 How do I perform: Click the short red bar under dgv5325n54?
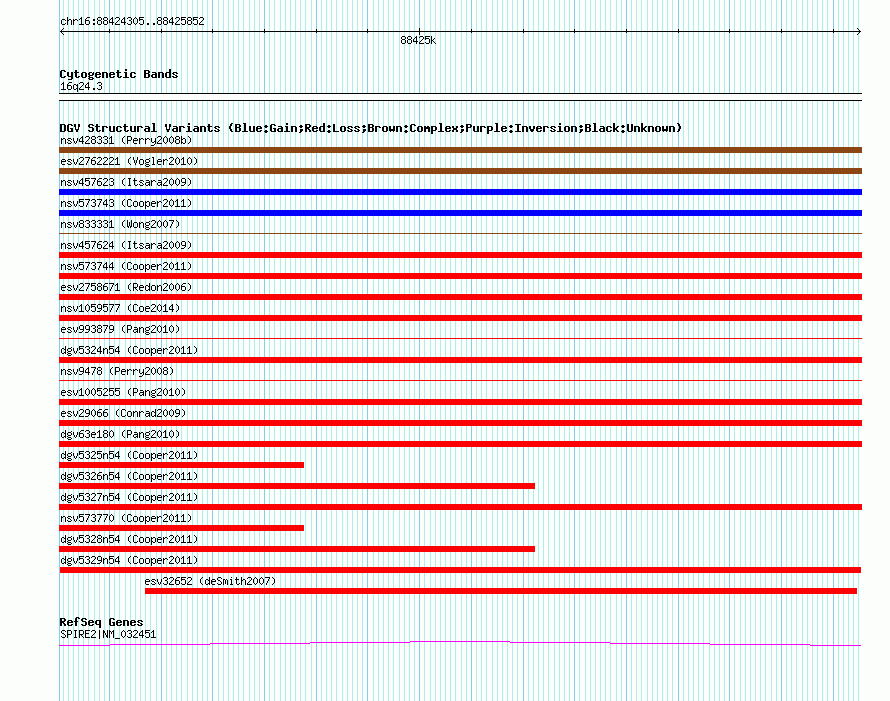[x=182, y=465]
